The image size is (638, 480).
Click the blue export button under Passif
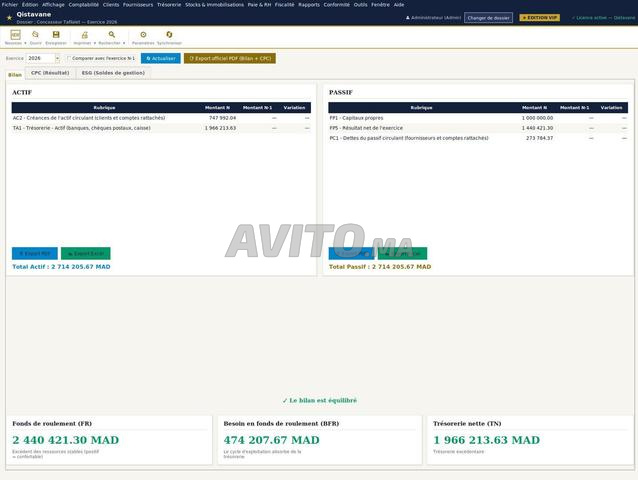tap(351, 253)
